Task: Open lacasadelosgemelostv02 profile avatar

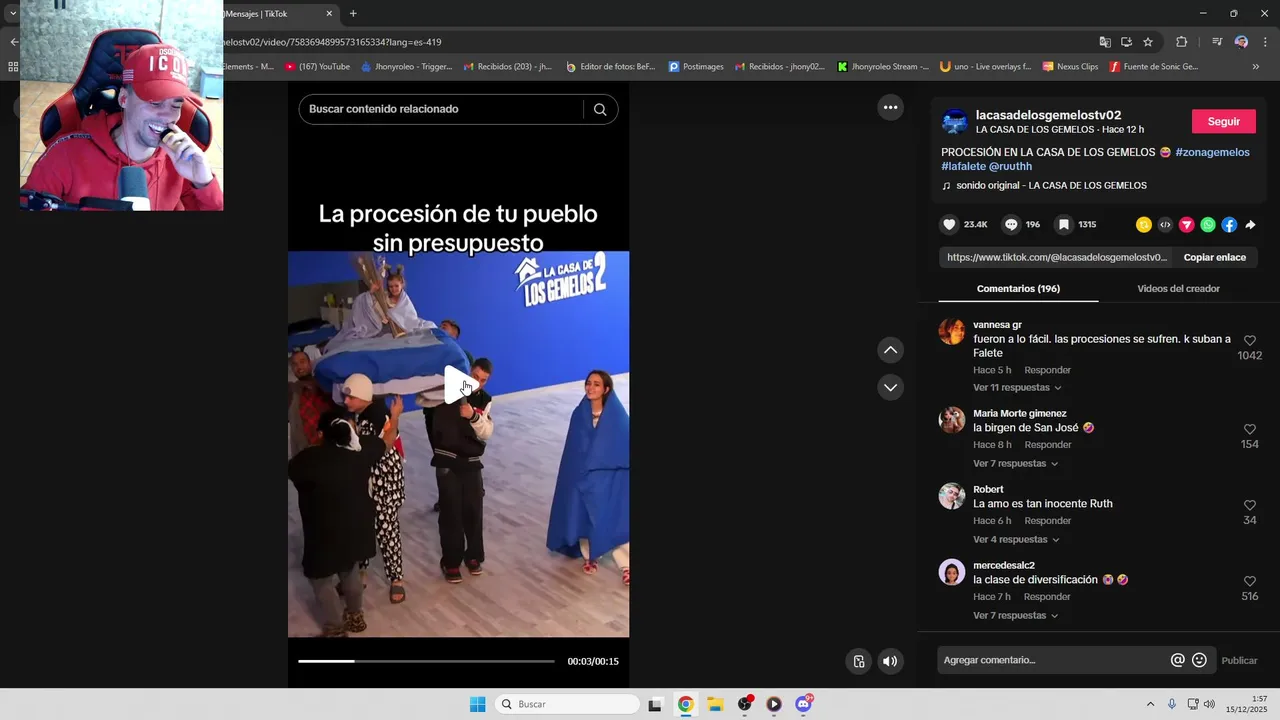Action: point(954,122)
